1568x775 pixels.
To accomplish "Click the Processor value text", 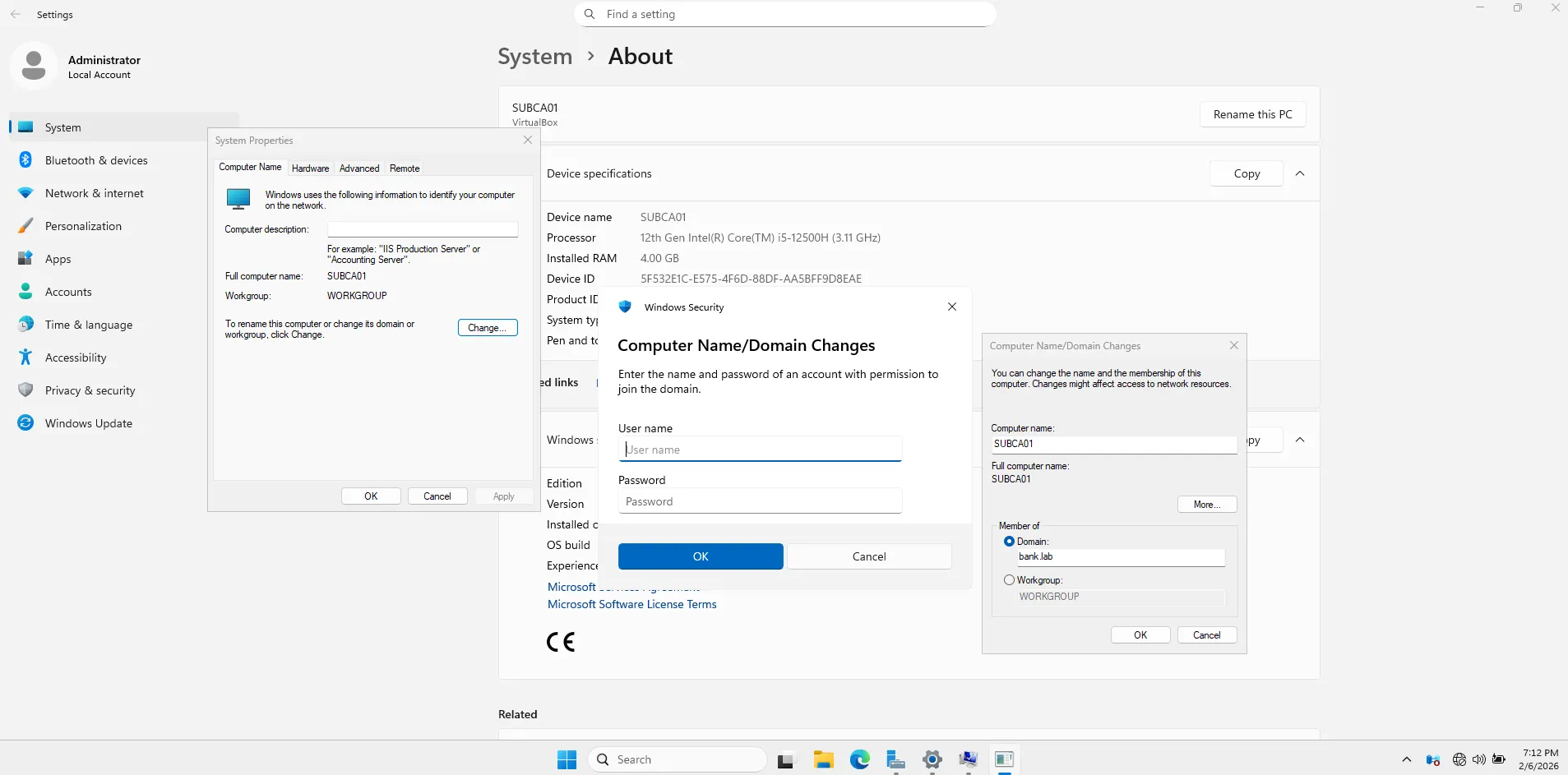I will point(761,238).
